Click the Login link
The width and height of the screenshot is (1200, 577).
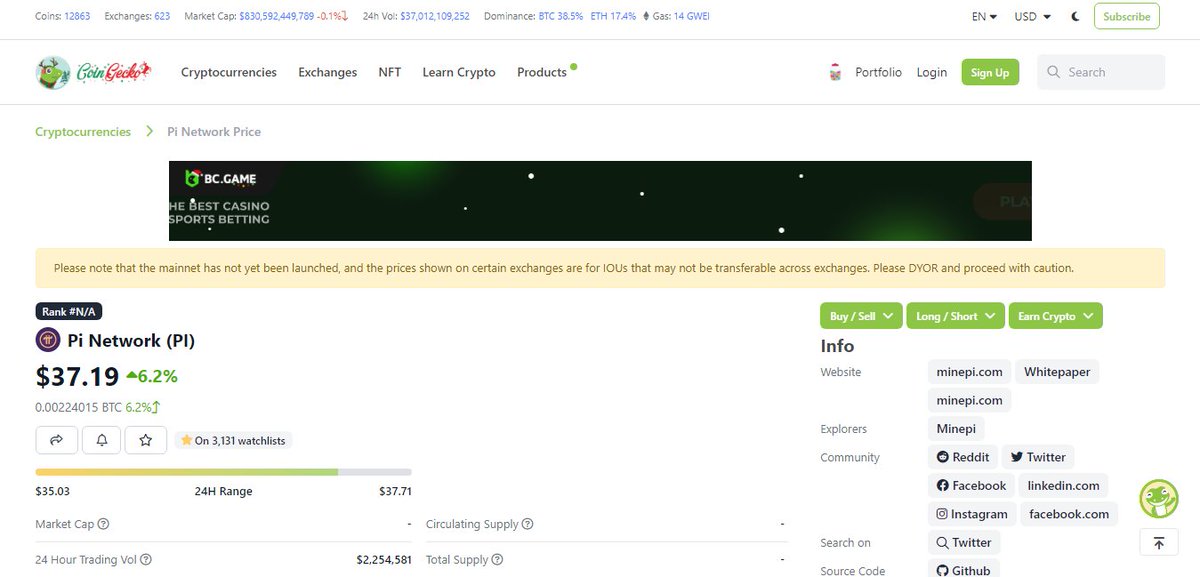point(931,72)
